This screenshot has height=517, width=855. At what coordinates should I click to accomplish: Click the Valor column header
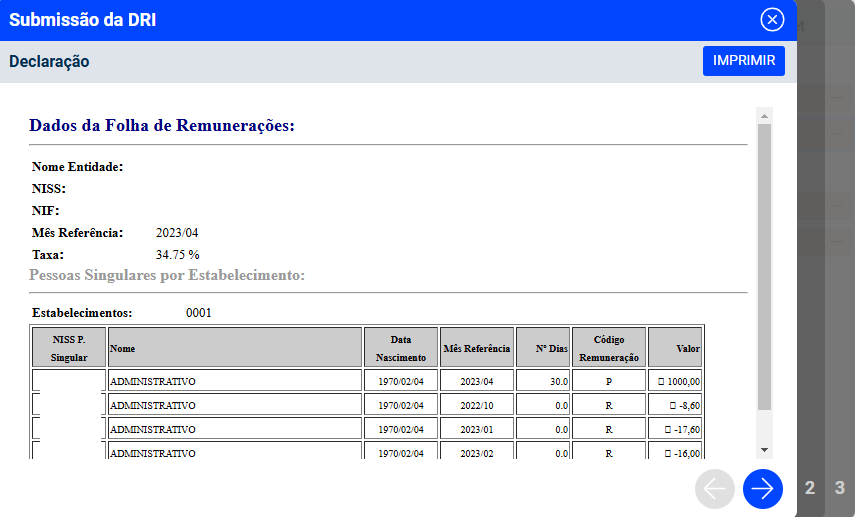coord(675,348)
